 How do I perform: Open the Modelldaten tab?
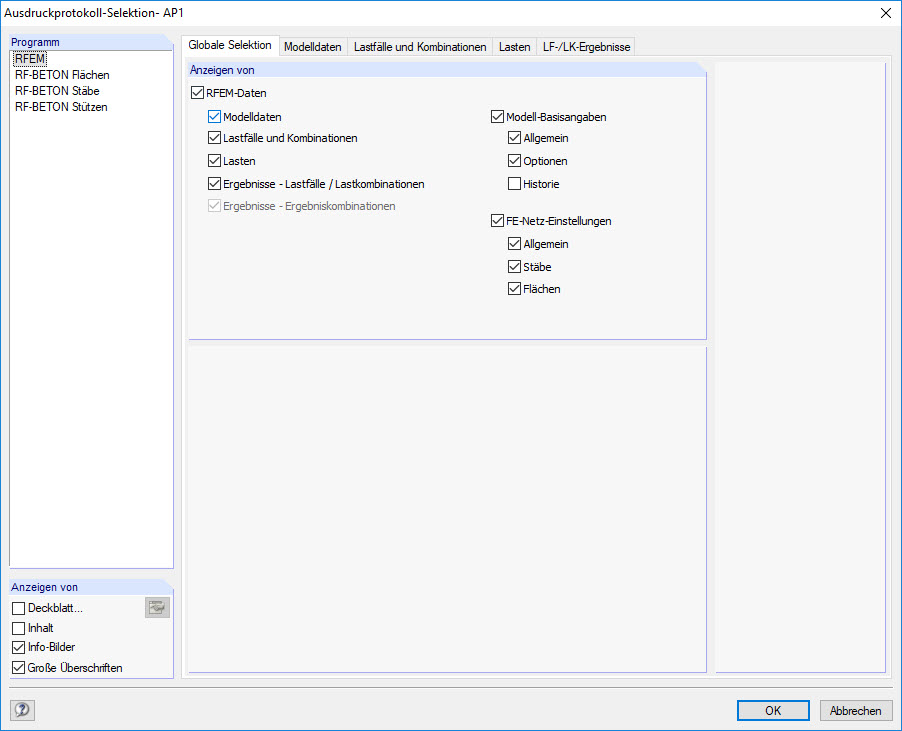(x=312, y=47)
